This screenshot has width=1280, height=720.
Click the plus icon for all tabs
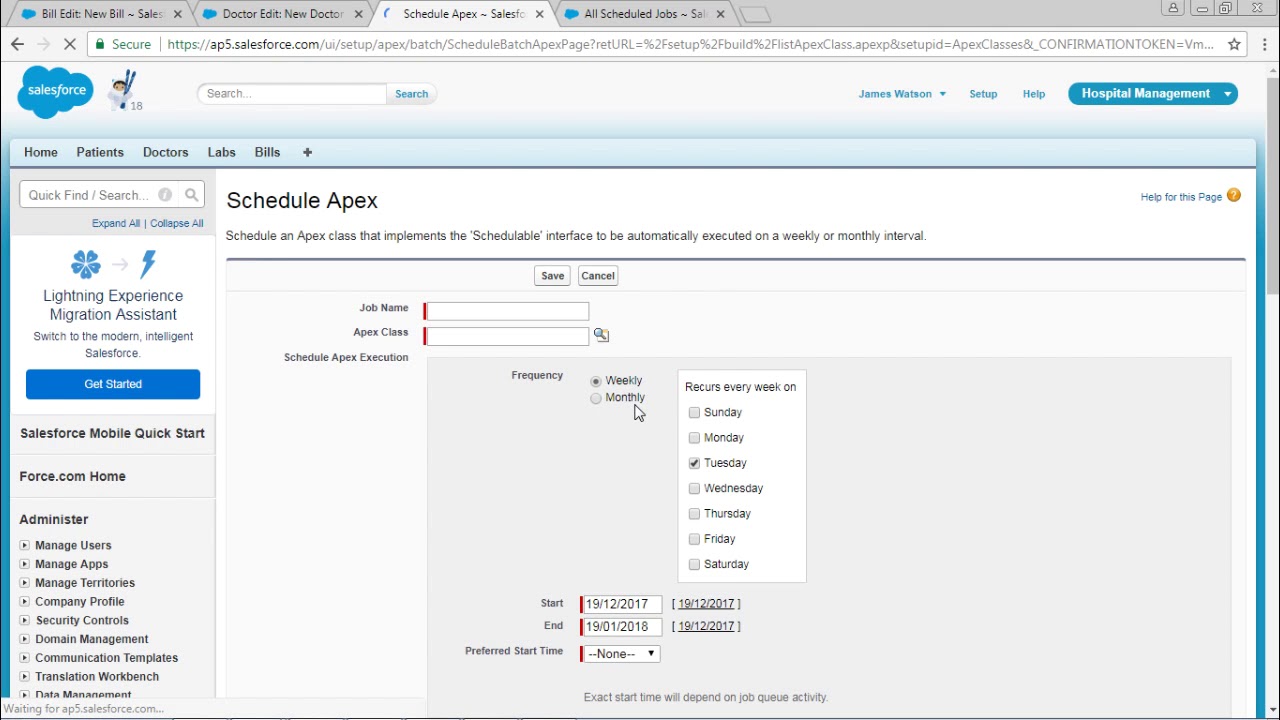pyautogui.click(x=308, y=152)
